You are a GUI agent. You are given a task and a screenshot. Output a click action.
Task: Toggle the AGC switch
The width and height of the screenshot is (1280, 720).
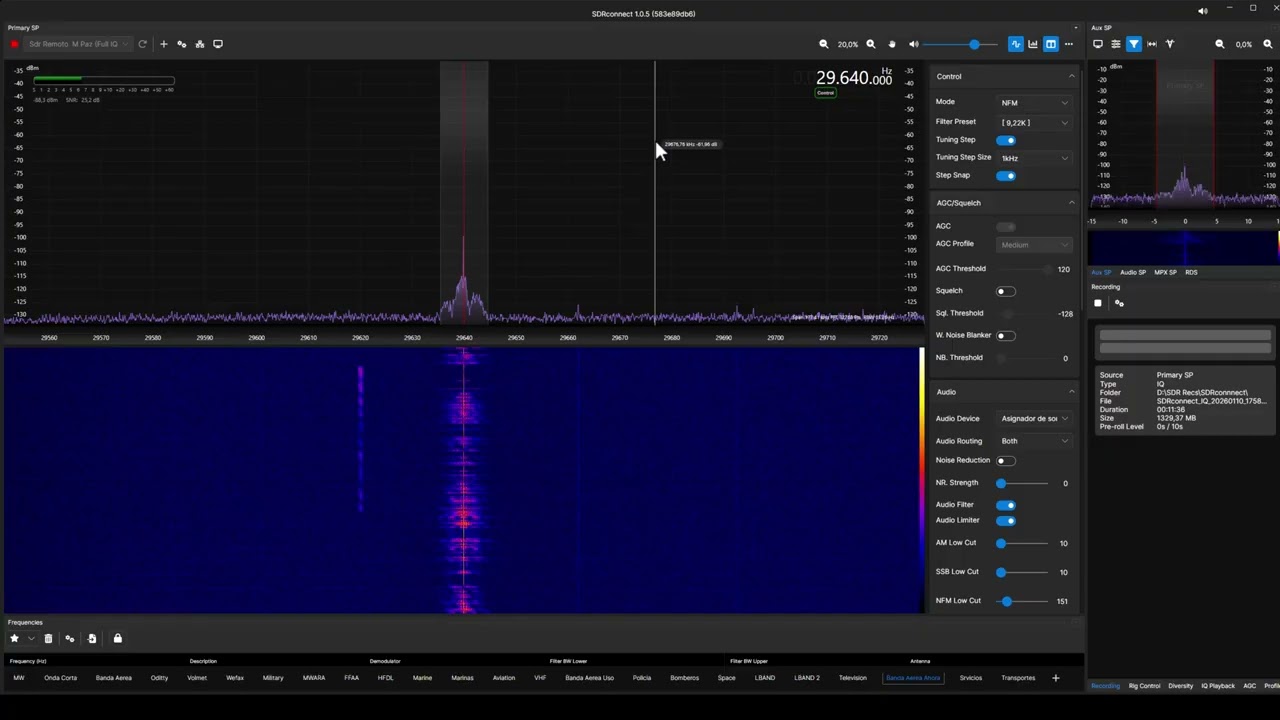coord(1006,227)
